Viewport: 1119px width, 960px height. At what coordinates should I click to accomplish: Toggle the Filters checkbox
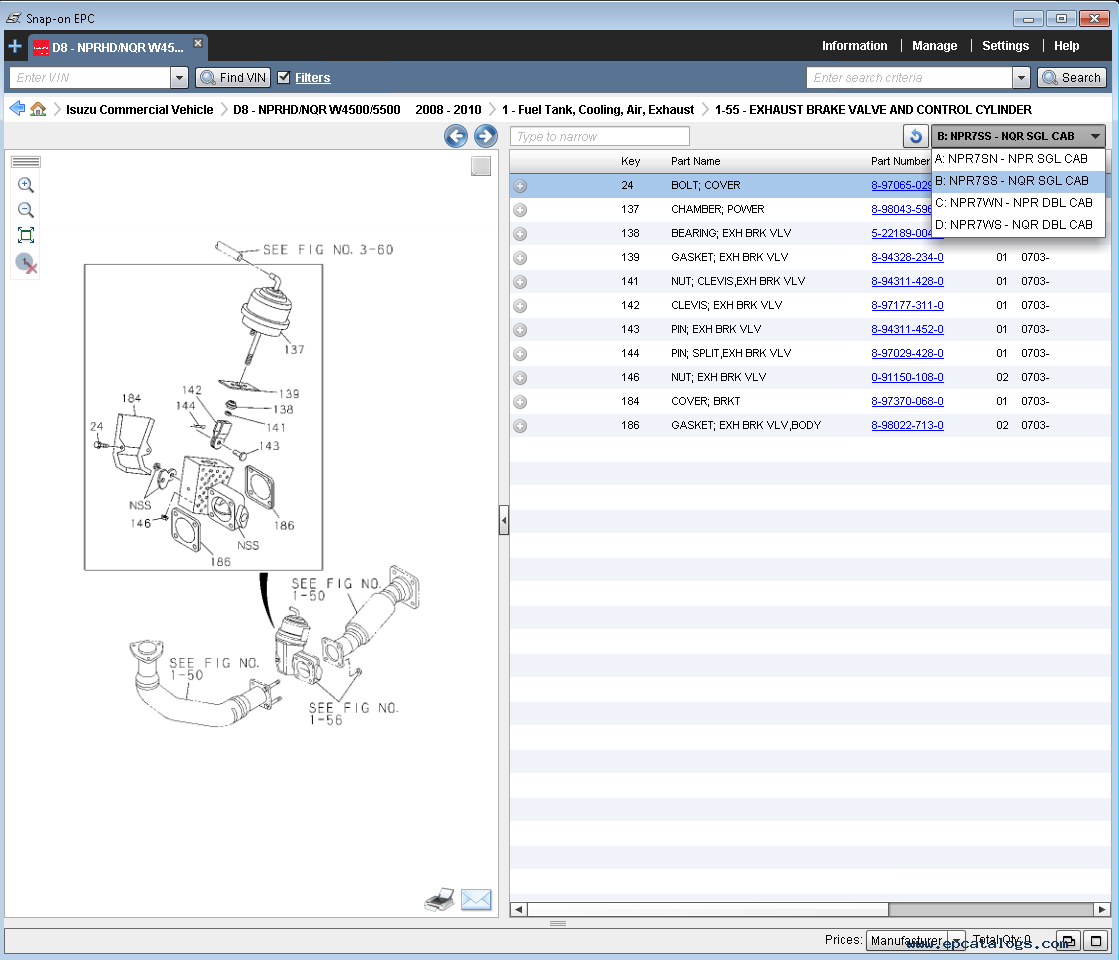pos(283,77)
